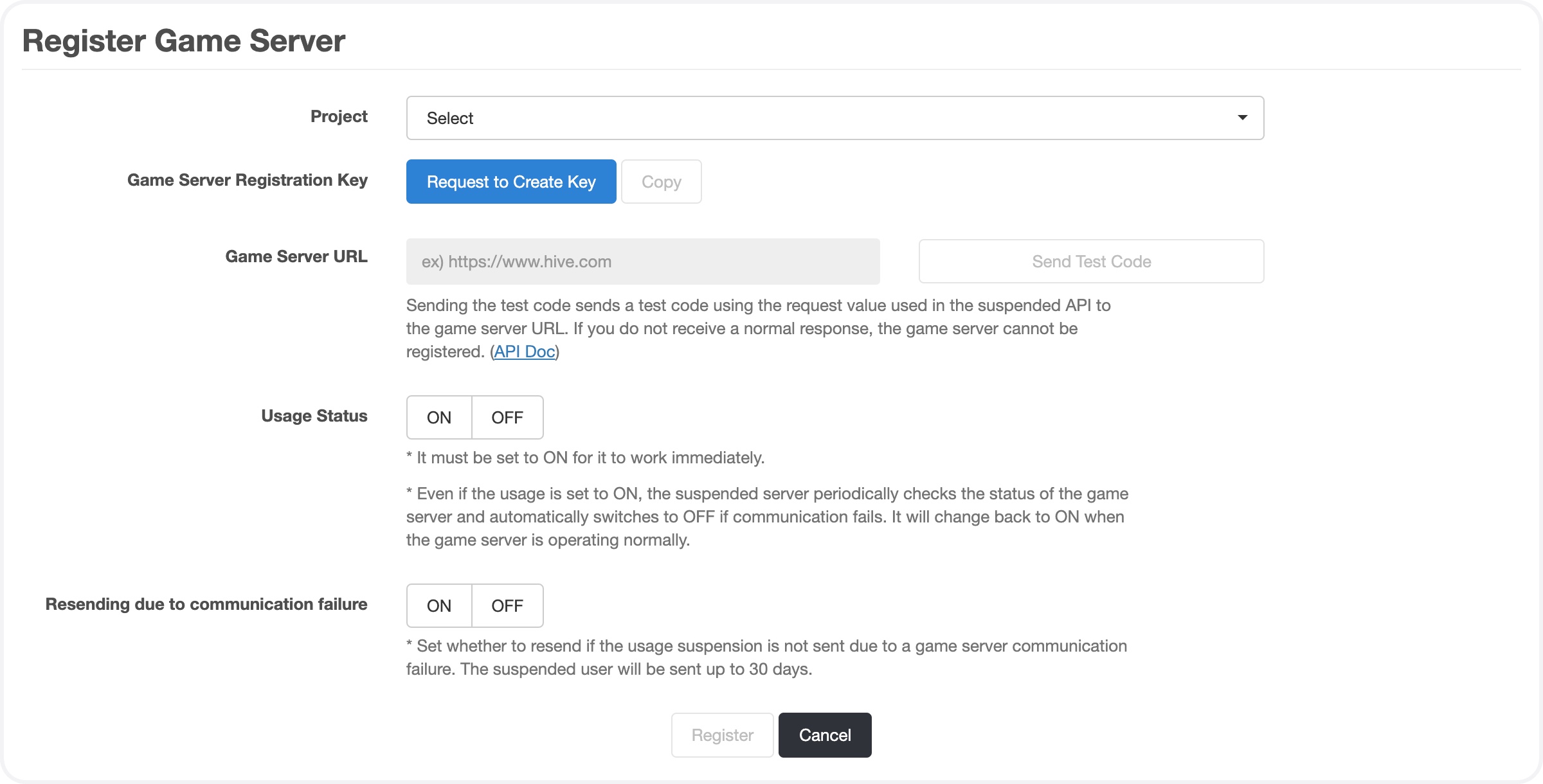This screenshot has width=1543, height=784.
Task: Click the Game Server Registration Key label
Action: coord(248,180)
